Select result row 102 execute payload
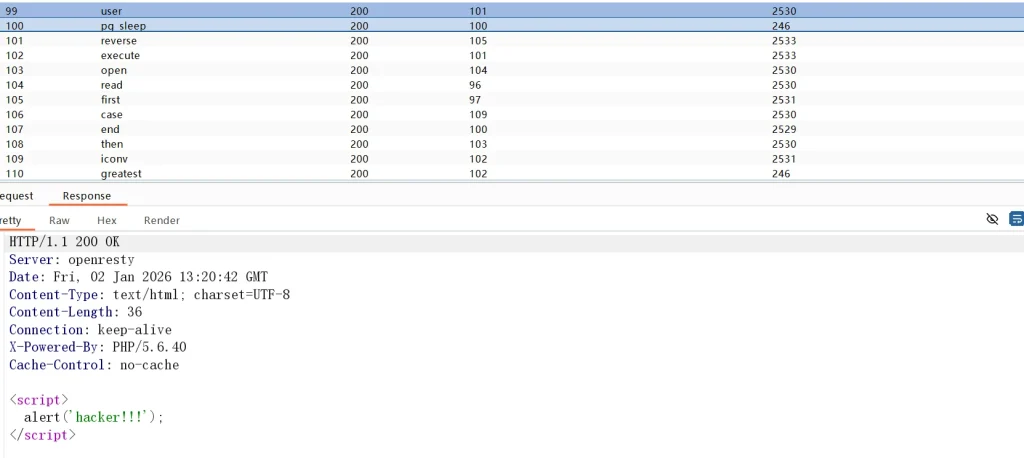Image resolution: width=1024 pixels, height=458 pixels. [120, 56]
